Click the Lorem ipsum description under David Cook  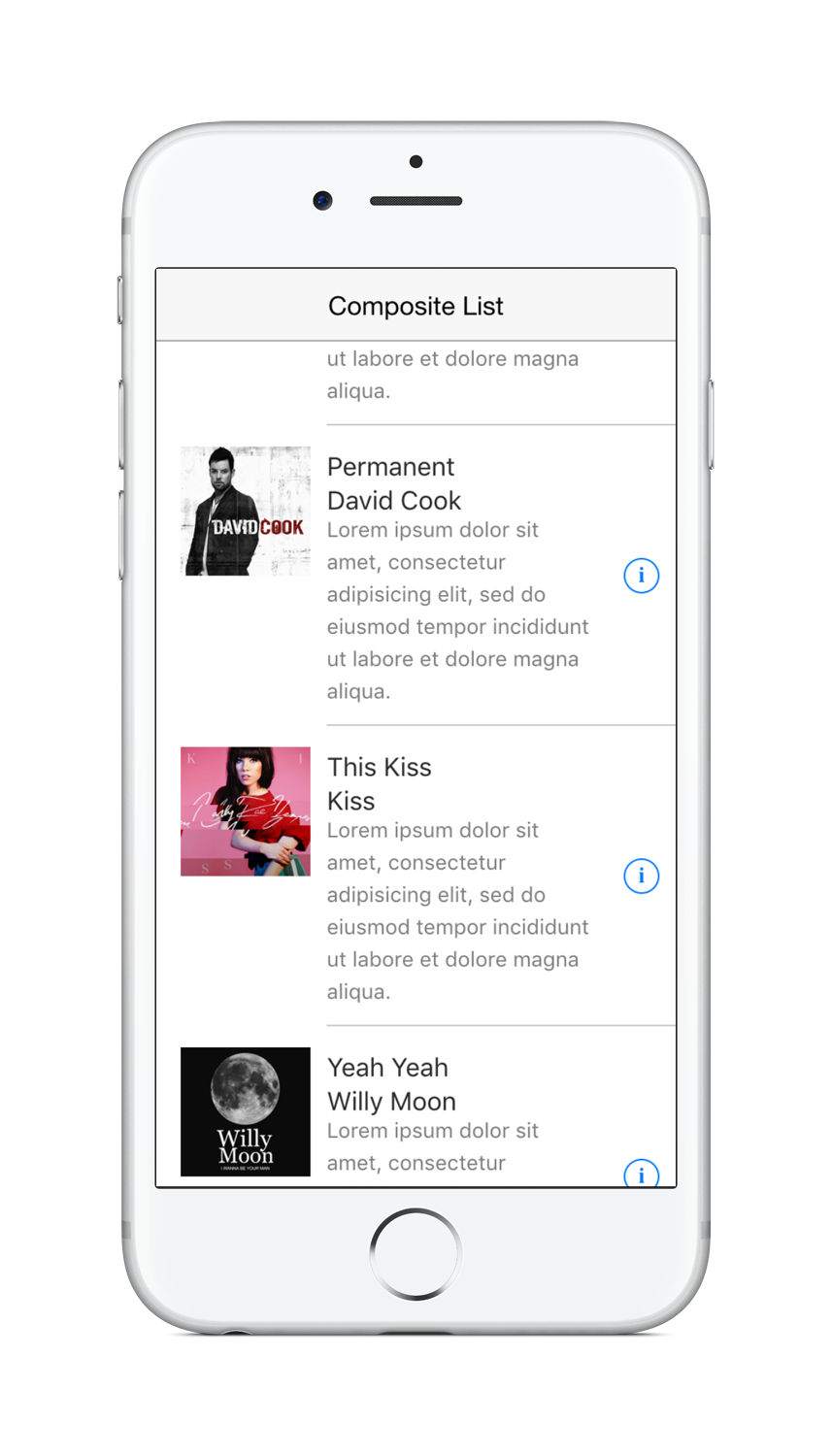[x=457, y=611]
